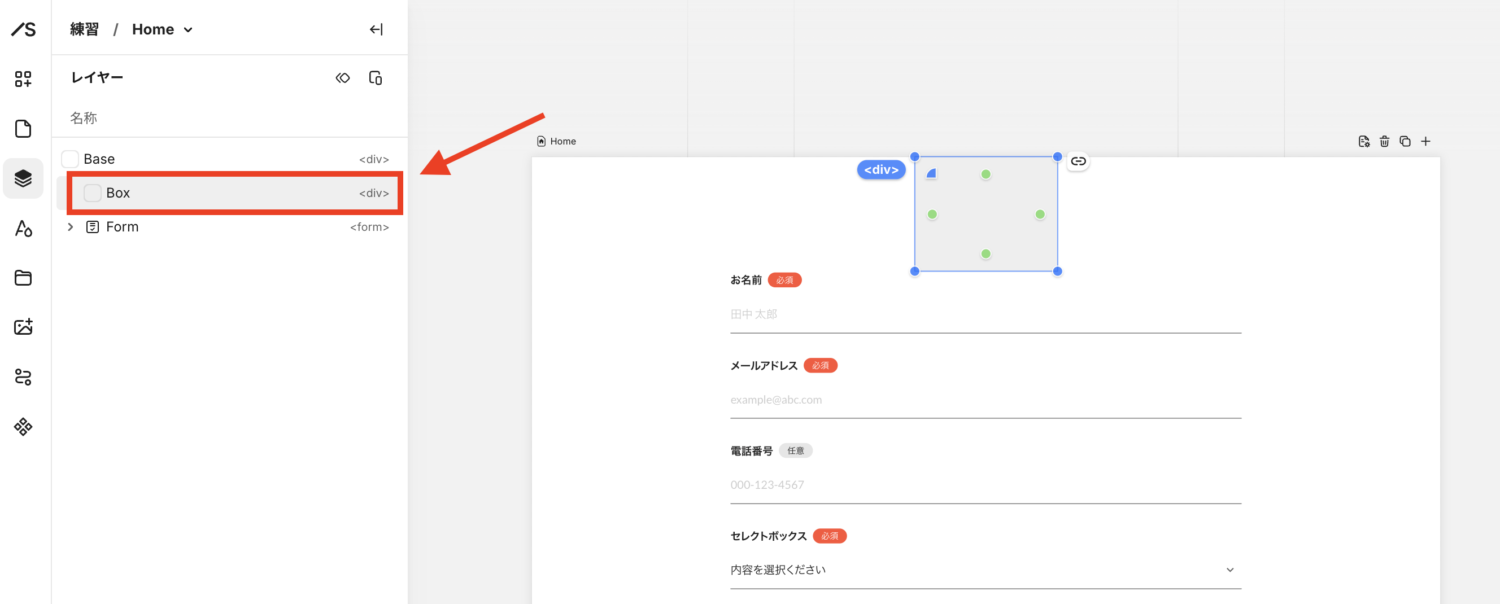Select the Form layer in the tree
This screenshot has height=604, width=1500.
122,227
